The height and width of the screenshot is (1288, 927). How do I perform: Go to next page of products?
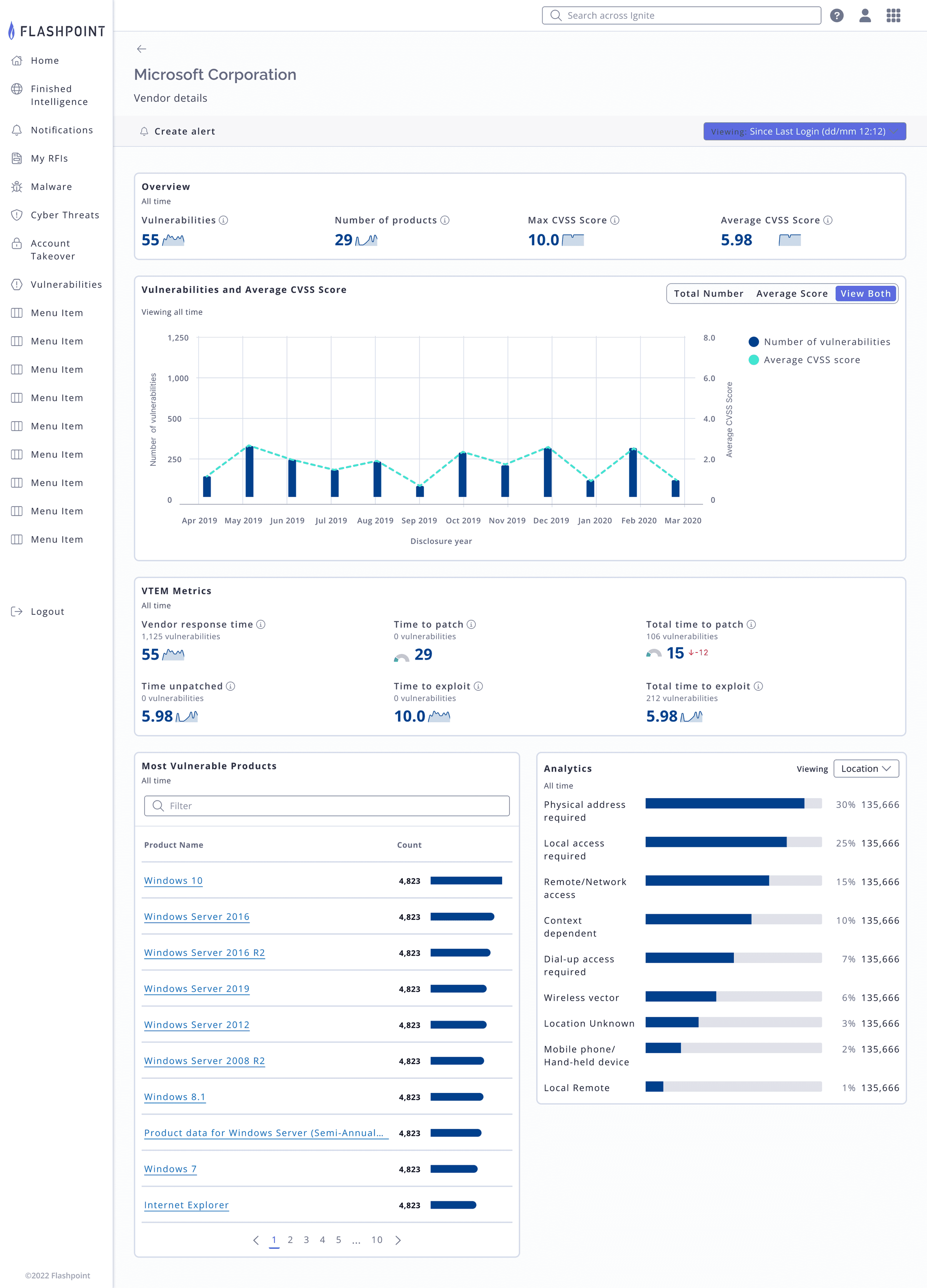[398, 1240]
